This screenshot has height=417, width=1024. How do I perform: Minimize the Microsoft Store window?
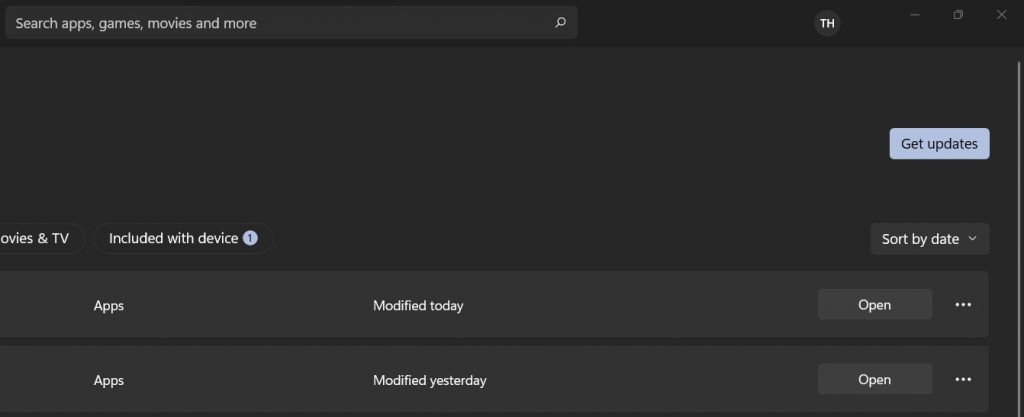(x=914, y=15)
